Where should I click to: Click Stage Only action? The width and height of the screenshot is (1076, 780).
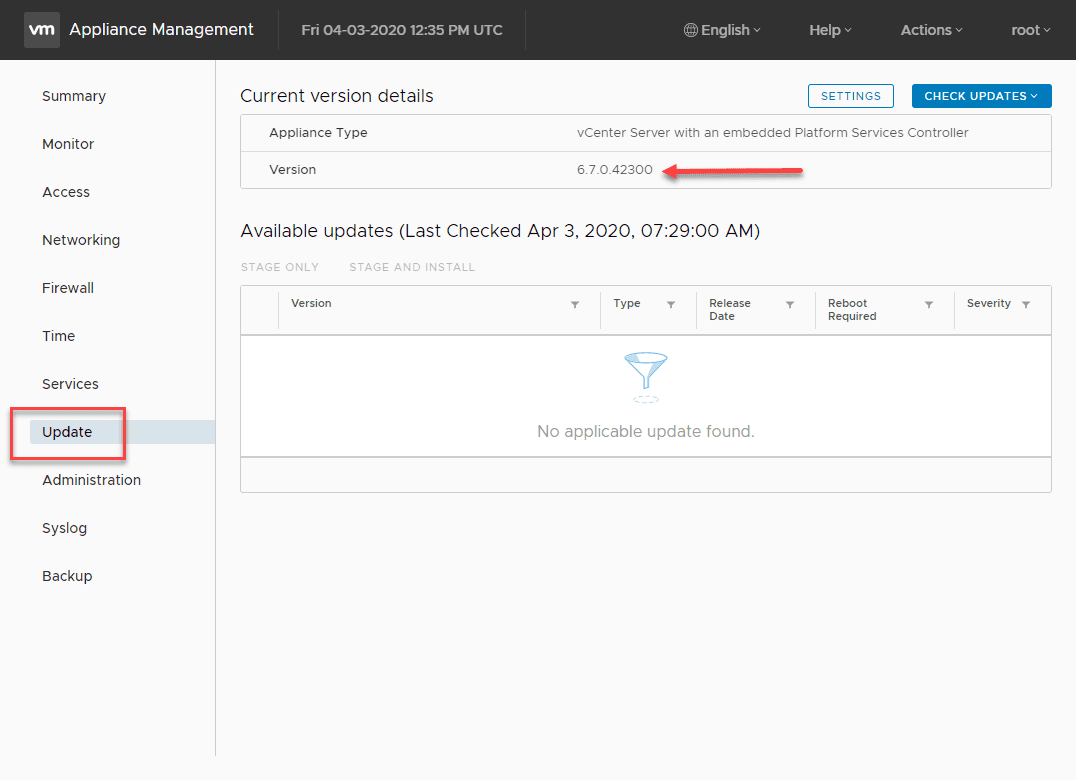[280, 267]
